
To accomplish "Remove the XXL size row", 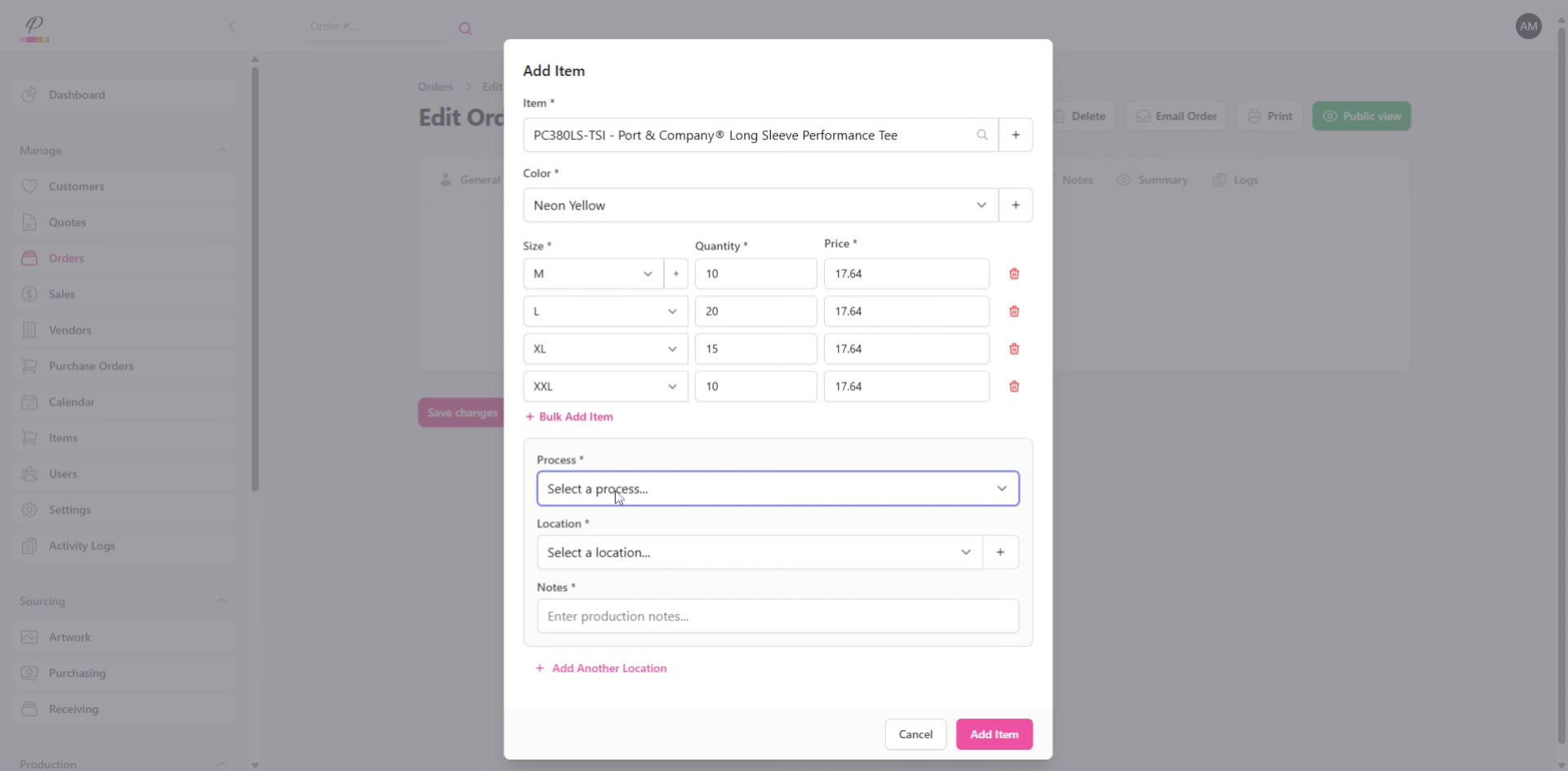I will (1013, 385).
